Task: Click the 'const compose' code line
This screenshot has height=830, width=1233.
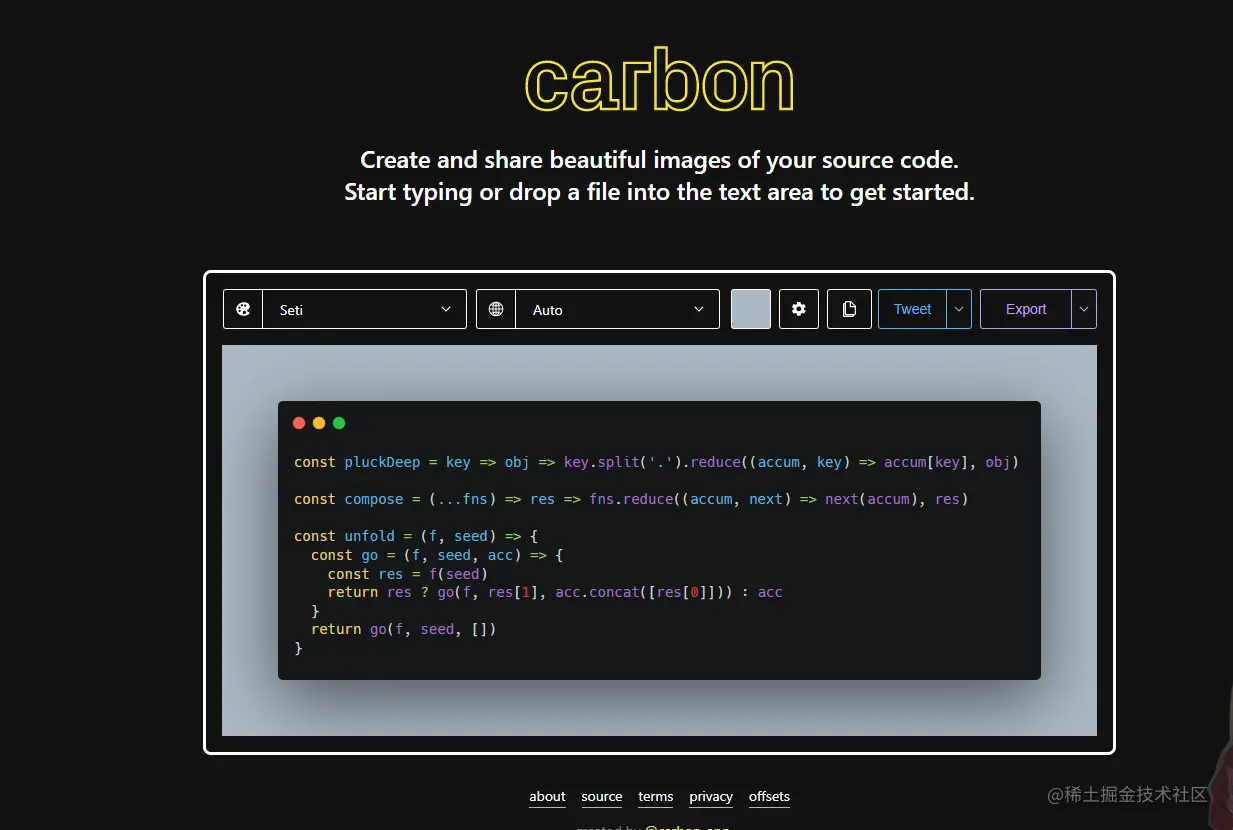Action: point(631,499)
